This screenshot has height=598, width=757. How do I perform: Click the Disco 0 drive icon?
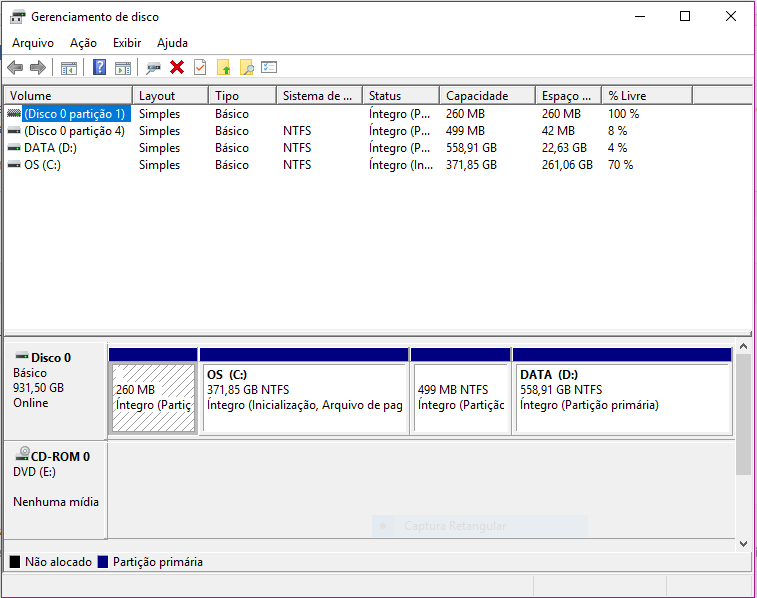(x=22, y=356)
